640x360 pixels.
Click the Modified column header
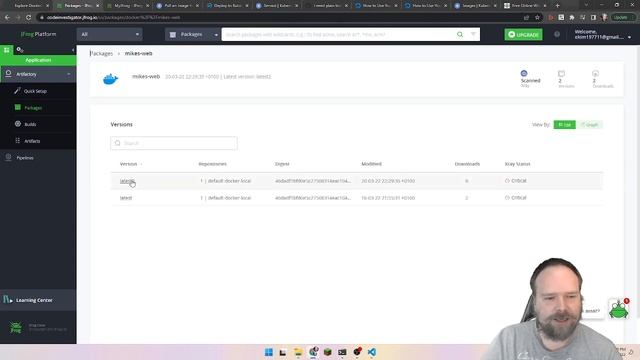371,164
